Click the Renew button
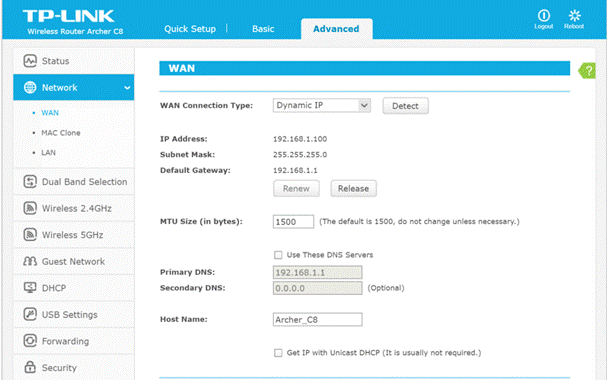Viewport: 607px width, 380px height. point(296,188)
